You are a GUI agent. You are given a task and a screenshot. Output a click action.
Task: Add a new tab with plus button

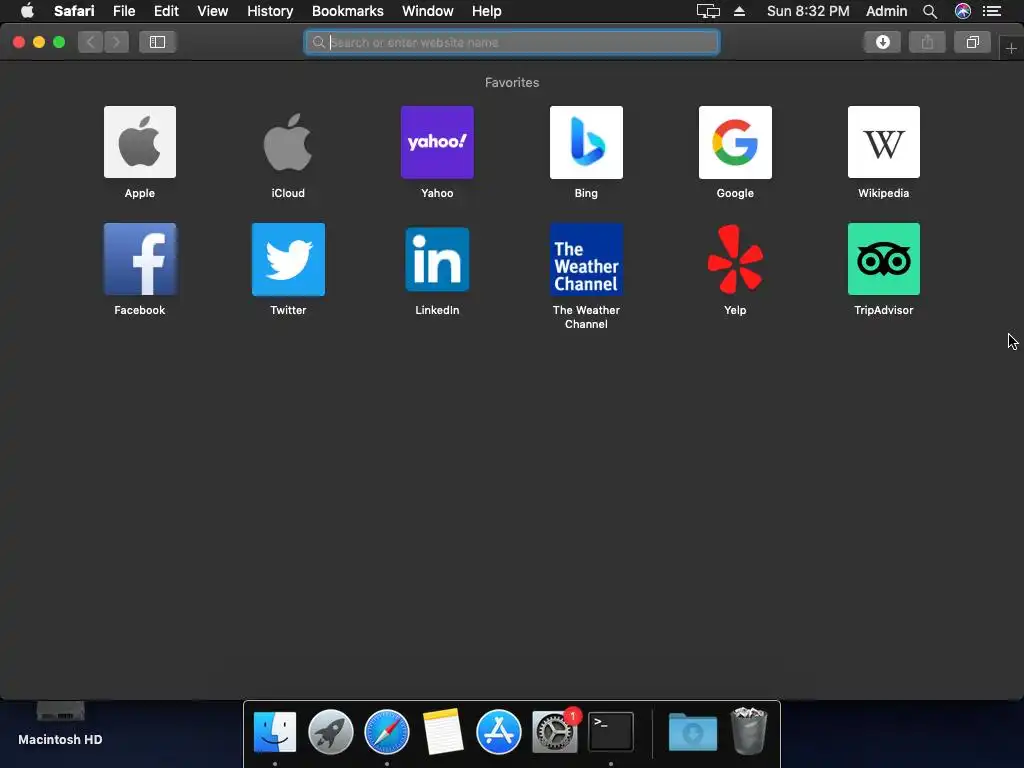click(1011, 48)
